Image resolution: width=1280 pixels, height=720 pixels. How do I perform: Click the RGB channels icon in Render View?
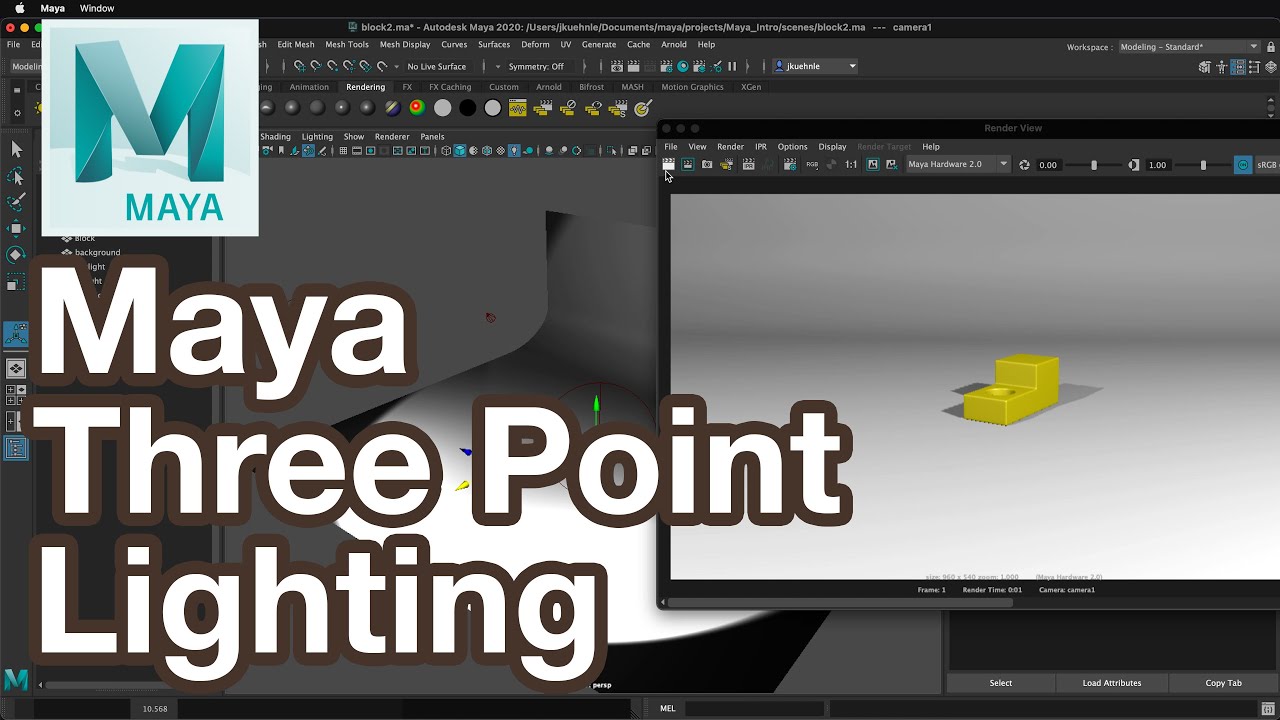pyautogui.click(x=812, y=164)
